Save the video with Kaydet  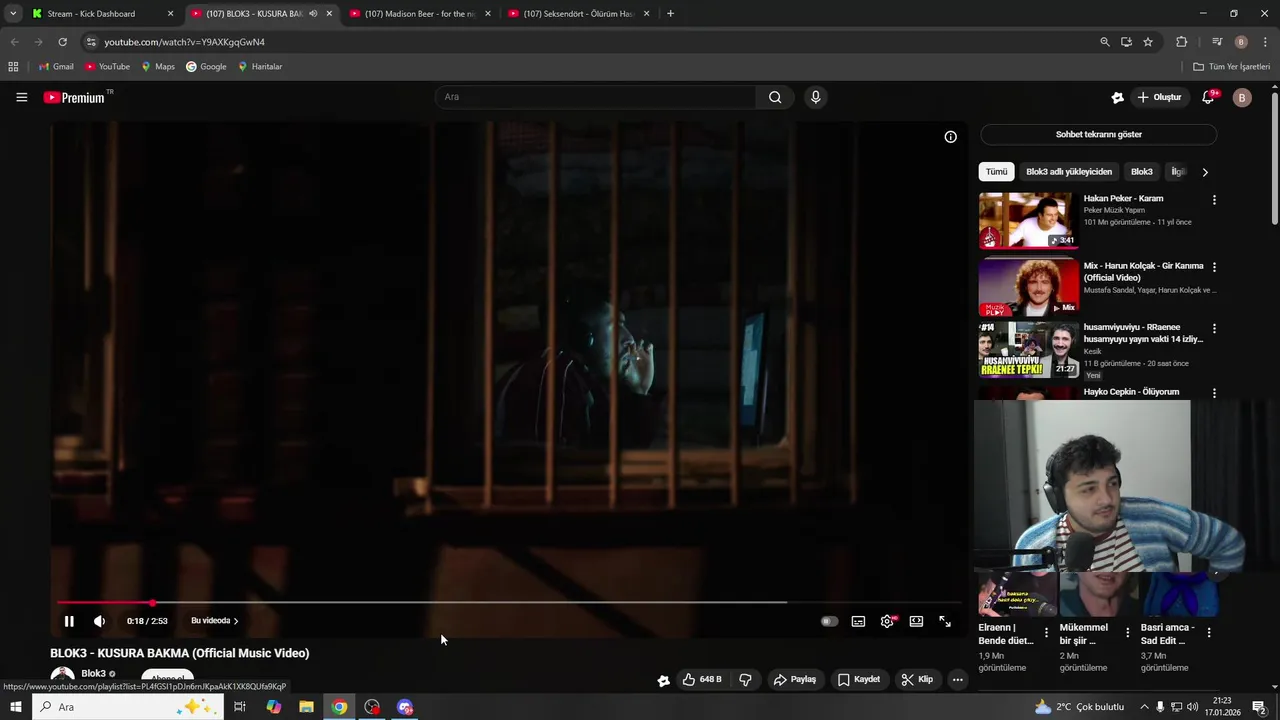[859, 679]
